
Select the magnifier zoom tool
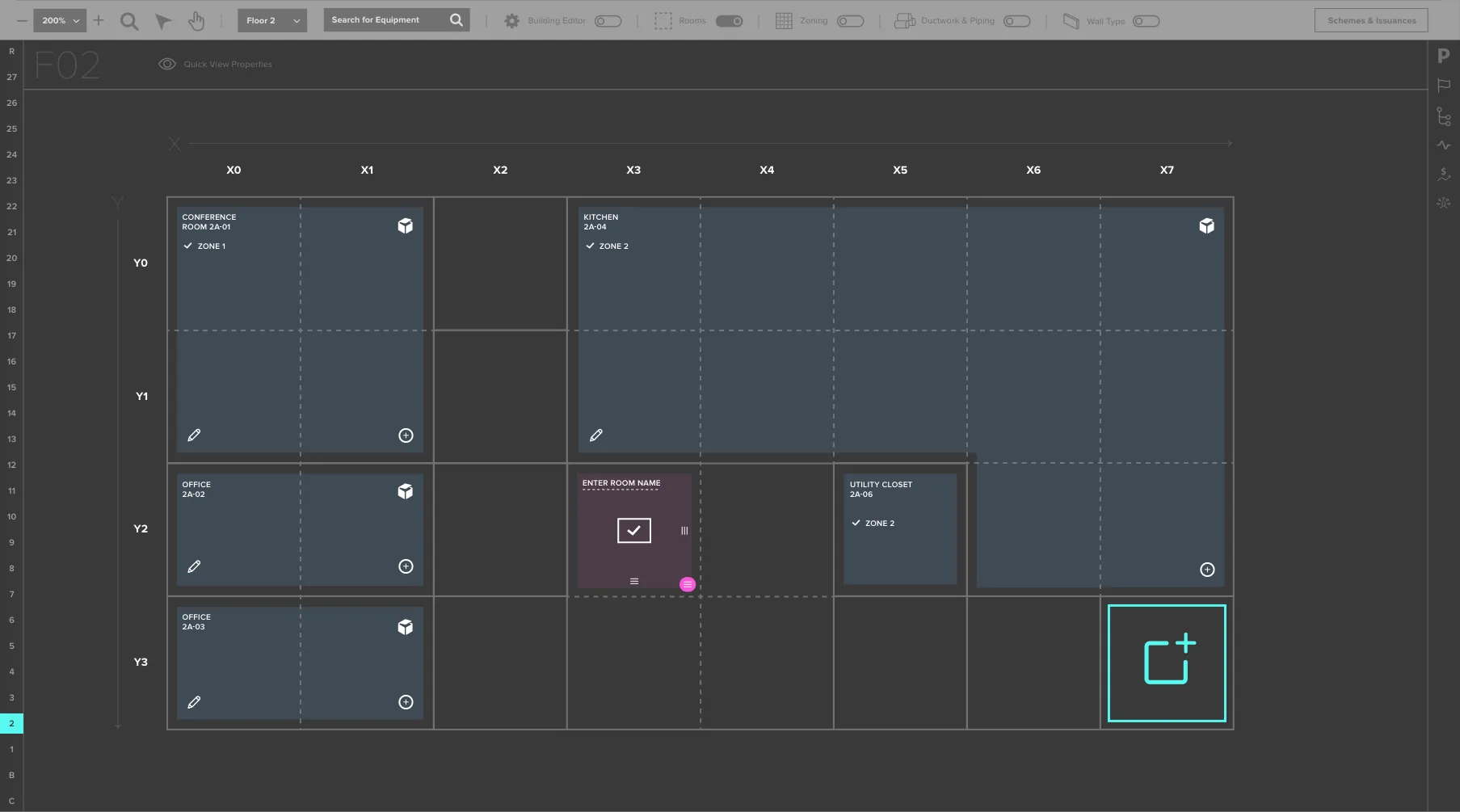[x=129, y=21]
